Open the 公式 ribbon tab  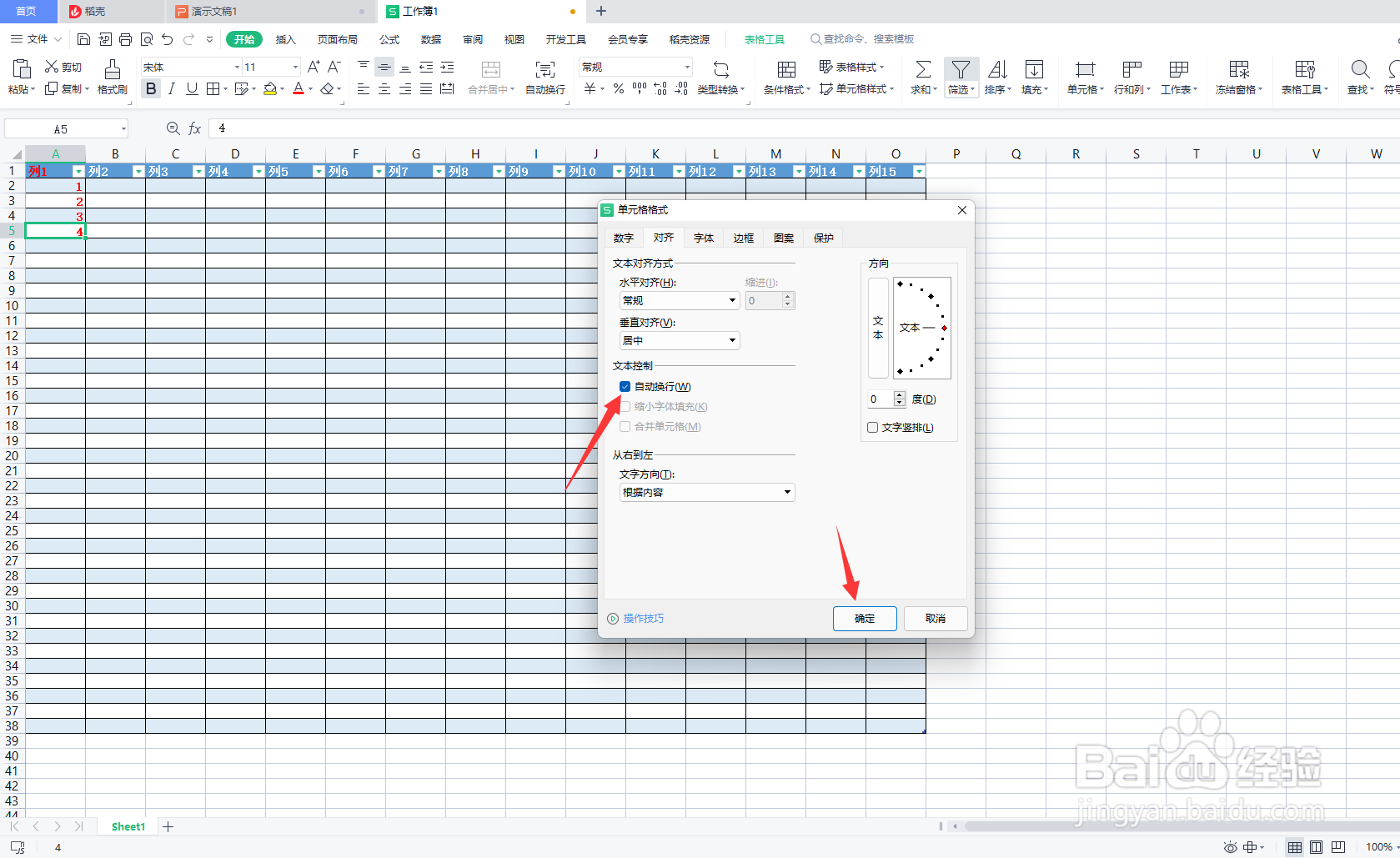click(389, 39)
